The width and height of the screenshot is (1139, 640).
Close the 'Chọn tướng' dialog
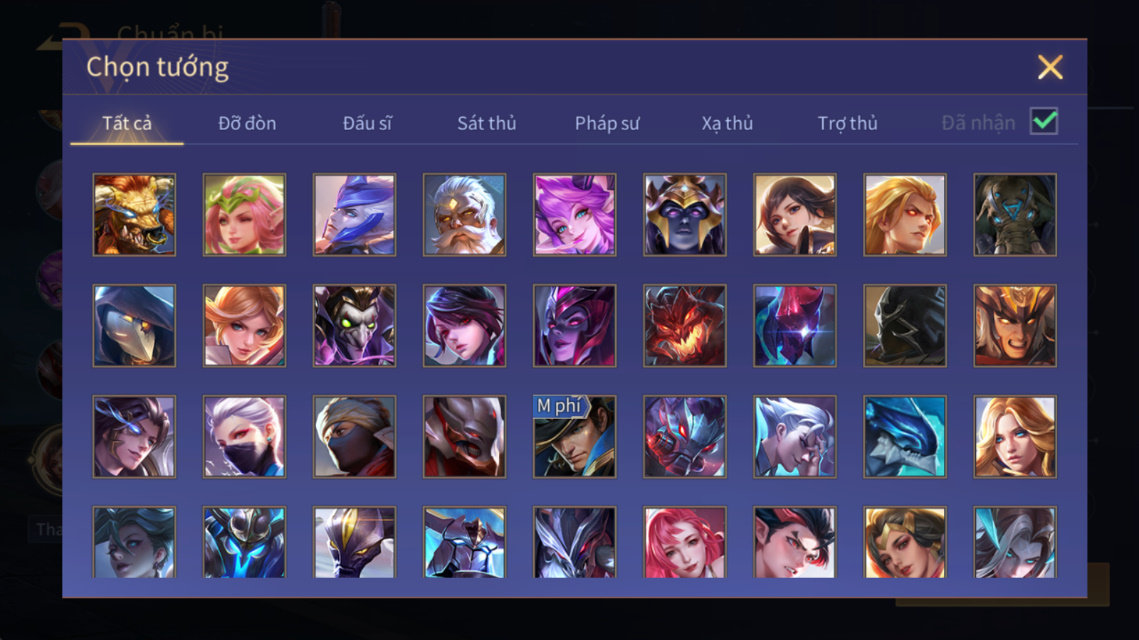(x=1050, y=67)
